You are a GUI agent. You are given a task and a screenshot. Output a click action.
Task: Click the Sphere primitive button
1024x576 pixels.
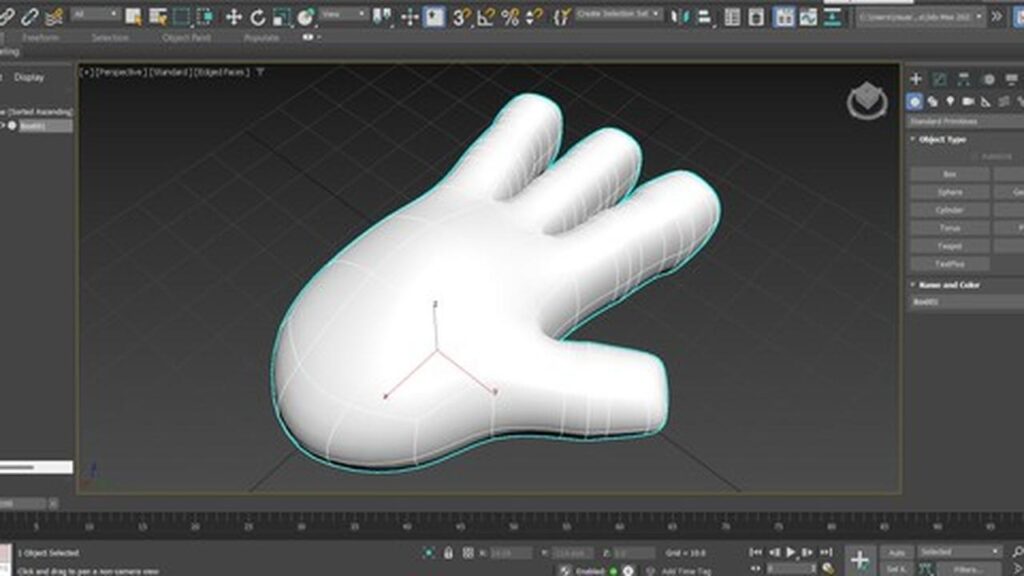[949, 192]
